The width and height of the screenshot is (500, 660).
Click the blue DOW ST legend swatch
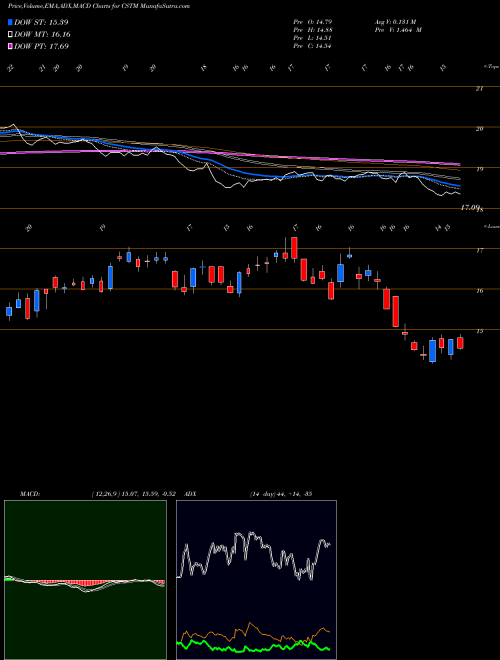click(x=11, y=22)
